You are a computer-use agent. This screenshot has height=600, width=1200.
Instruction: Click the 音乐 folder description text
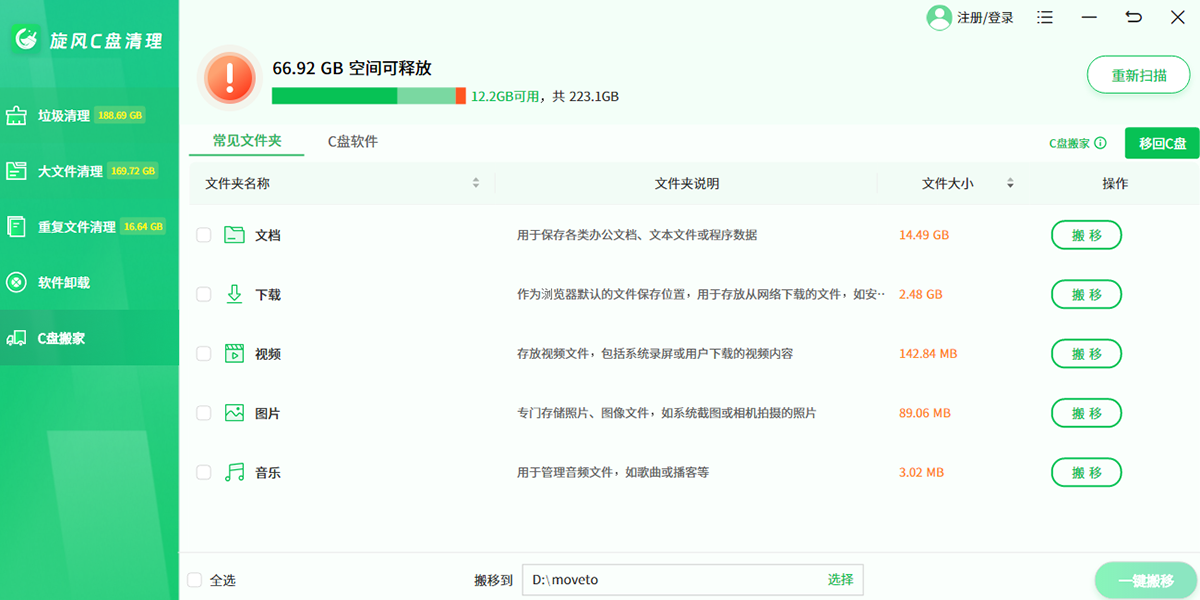point(613,472)
